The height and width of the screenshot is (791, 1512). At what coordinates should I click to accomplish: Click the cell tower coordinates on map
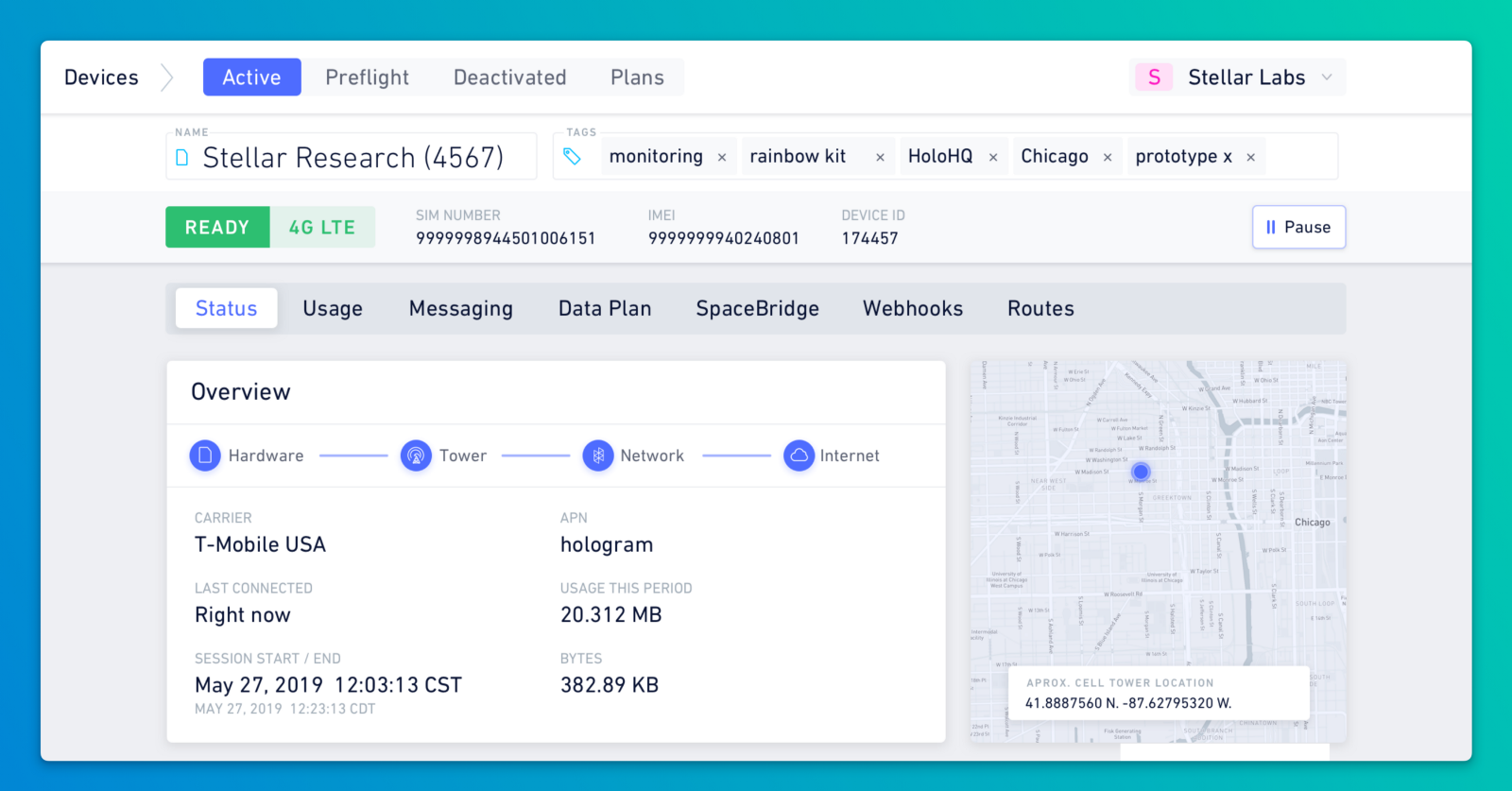click(1128, 703)
